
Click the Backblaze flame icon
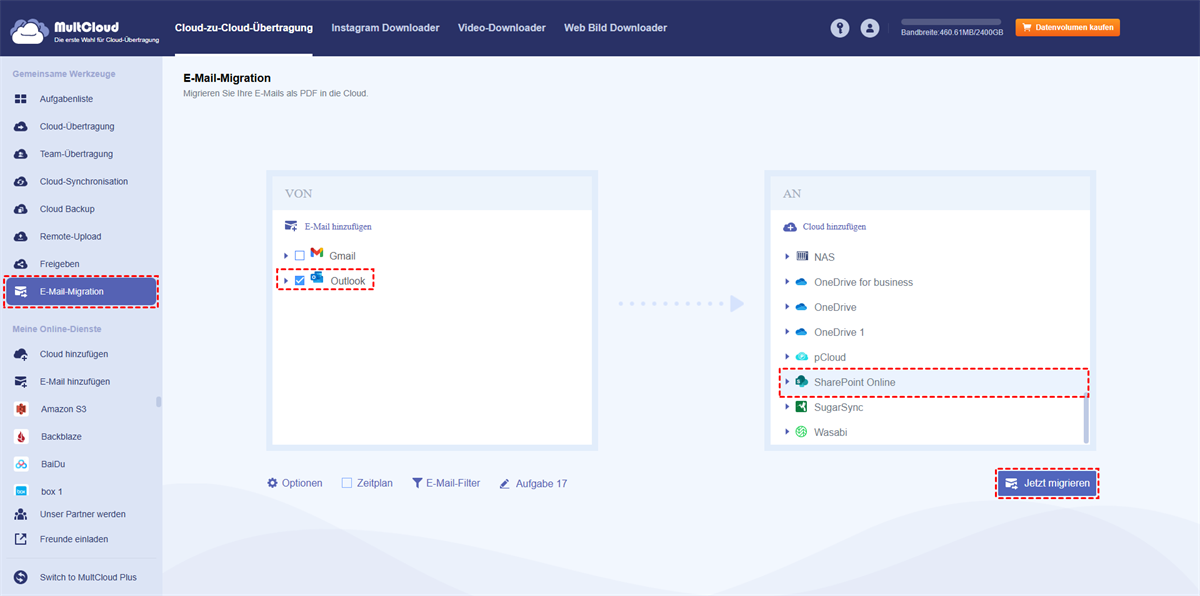click(x=21, y=437)
